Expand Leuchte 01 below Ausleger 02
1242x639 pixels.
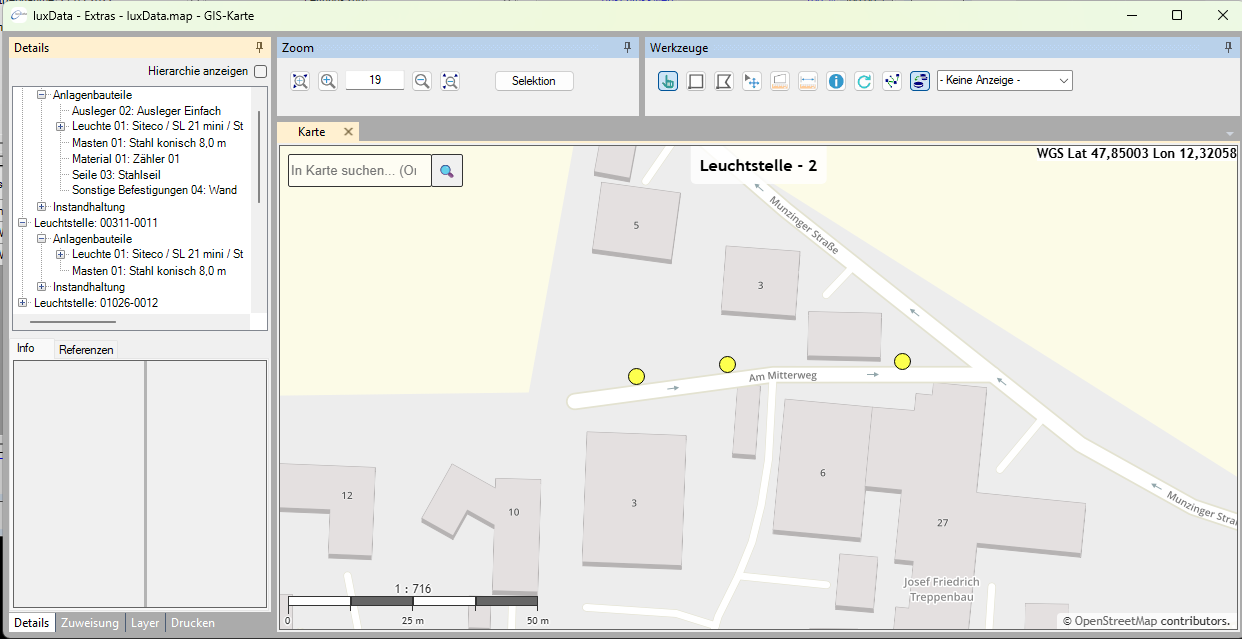point(61,127)
